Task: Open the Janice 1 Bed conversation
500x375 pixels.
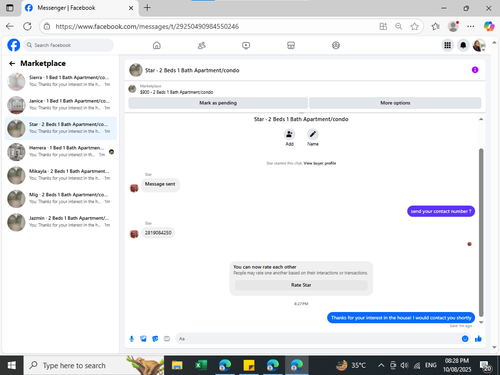Action: [61, 105]
